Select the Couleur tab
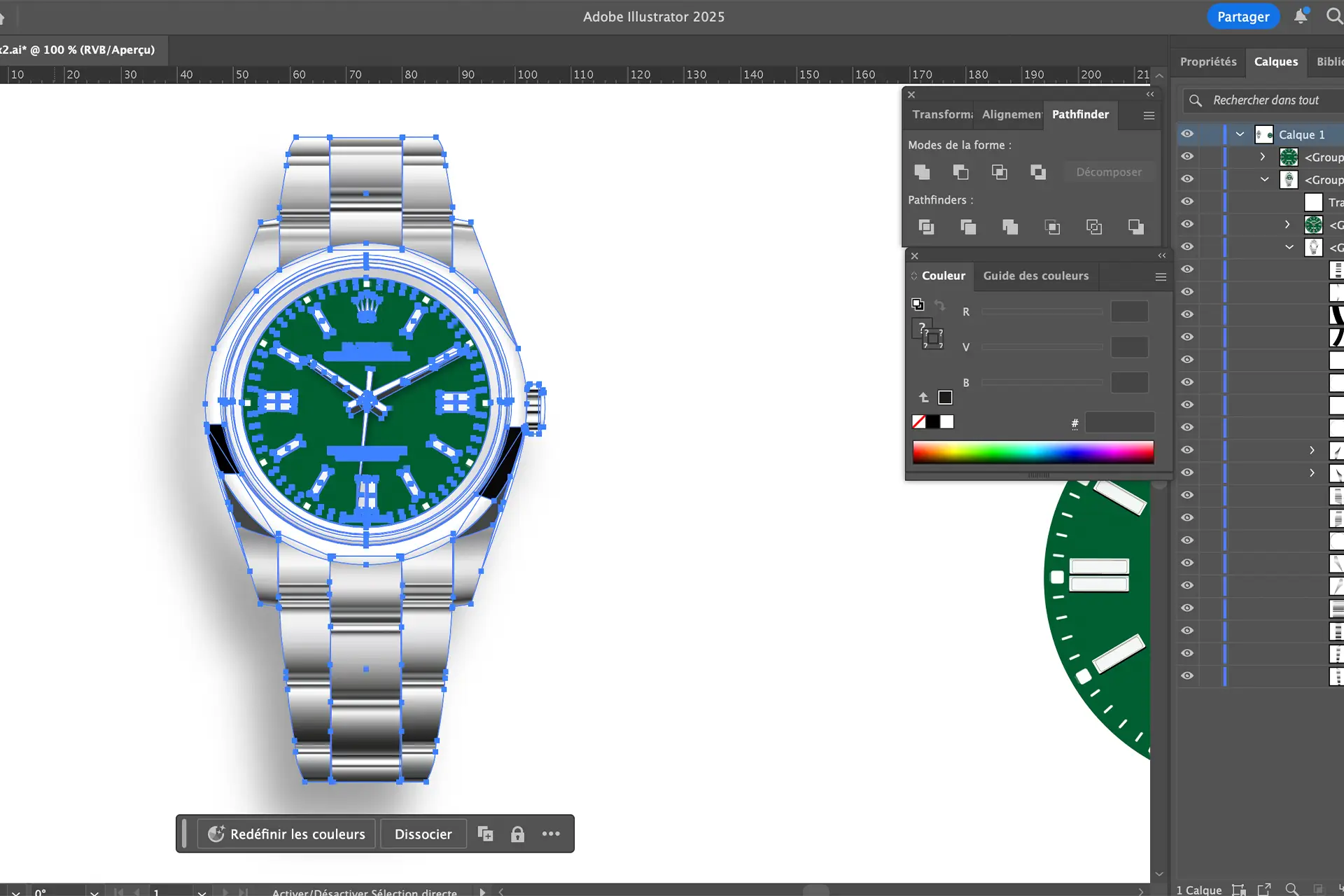Image resolution: width=1344 pixels, height=896 pixels. (x=943, y=276)
